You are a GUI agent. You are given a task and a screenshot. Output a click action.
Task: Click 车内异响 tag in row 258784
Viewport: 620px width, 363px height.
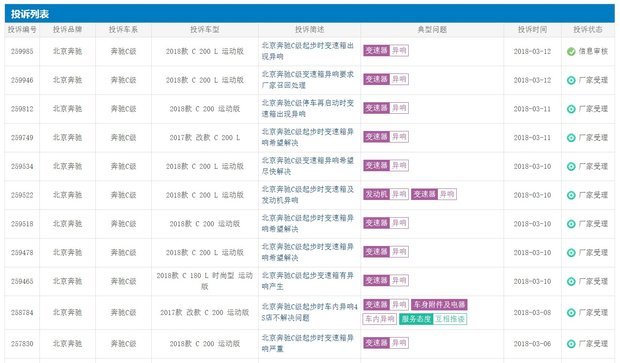click(380, 319)
